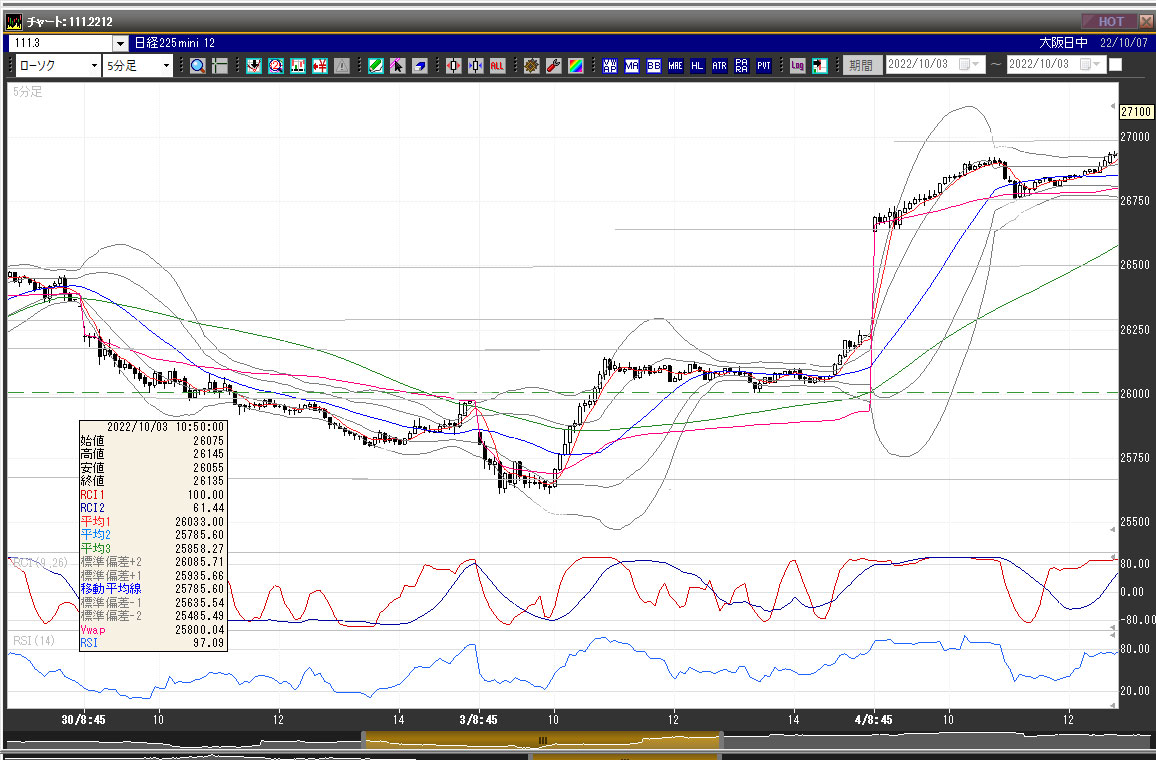Click the HOT button in title bar

(1110, 21)
